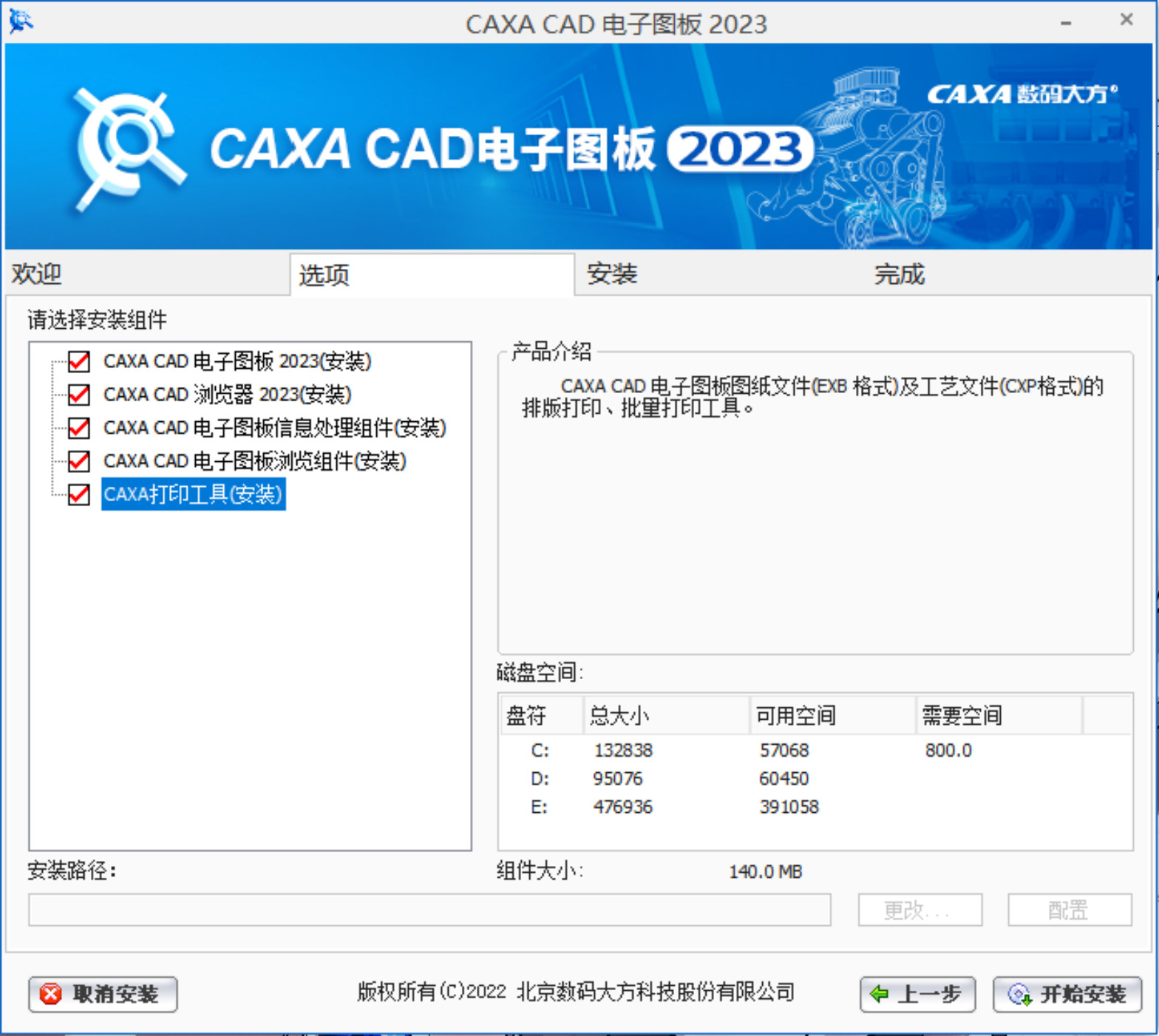Disable the 电子图板信息处理组件 checkbox

click(79, 428)
